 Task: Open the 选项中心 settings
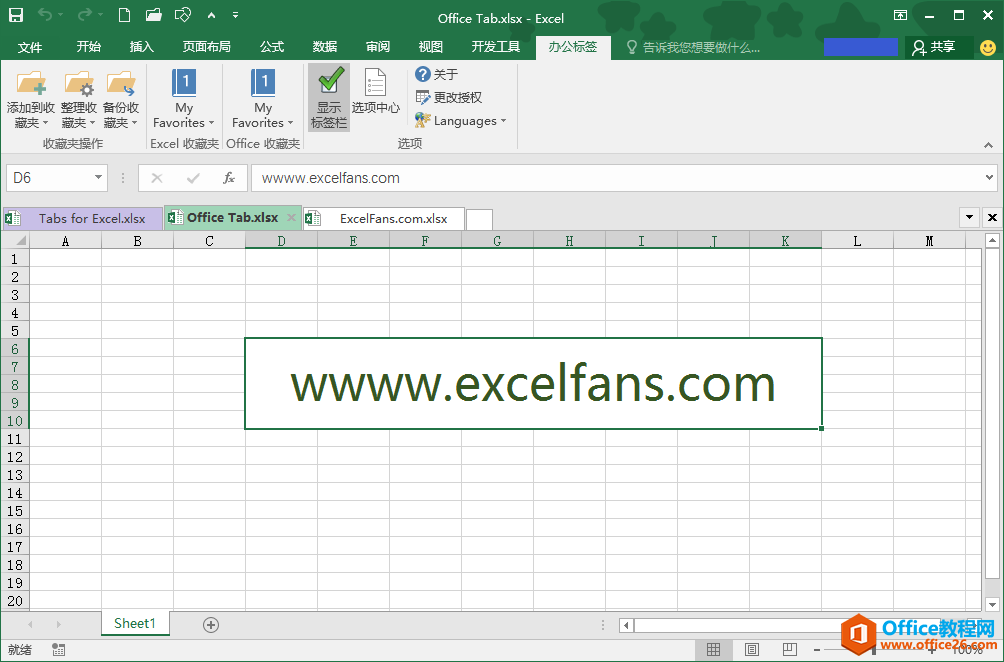coord(376,93)
